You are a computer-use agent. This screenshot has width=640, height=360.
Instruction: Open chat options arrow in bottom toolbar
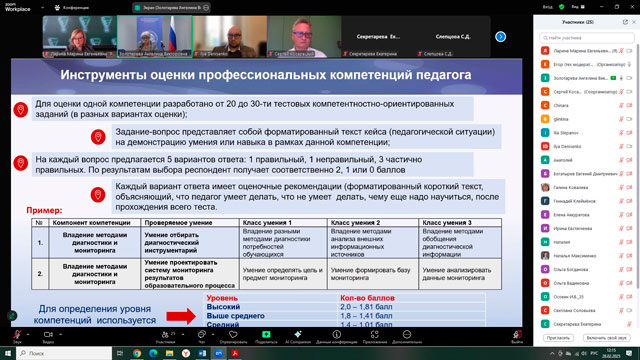(213, 334)
